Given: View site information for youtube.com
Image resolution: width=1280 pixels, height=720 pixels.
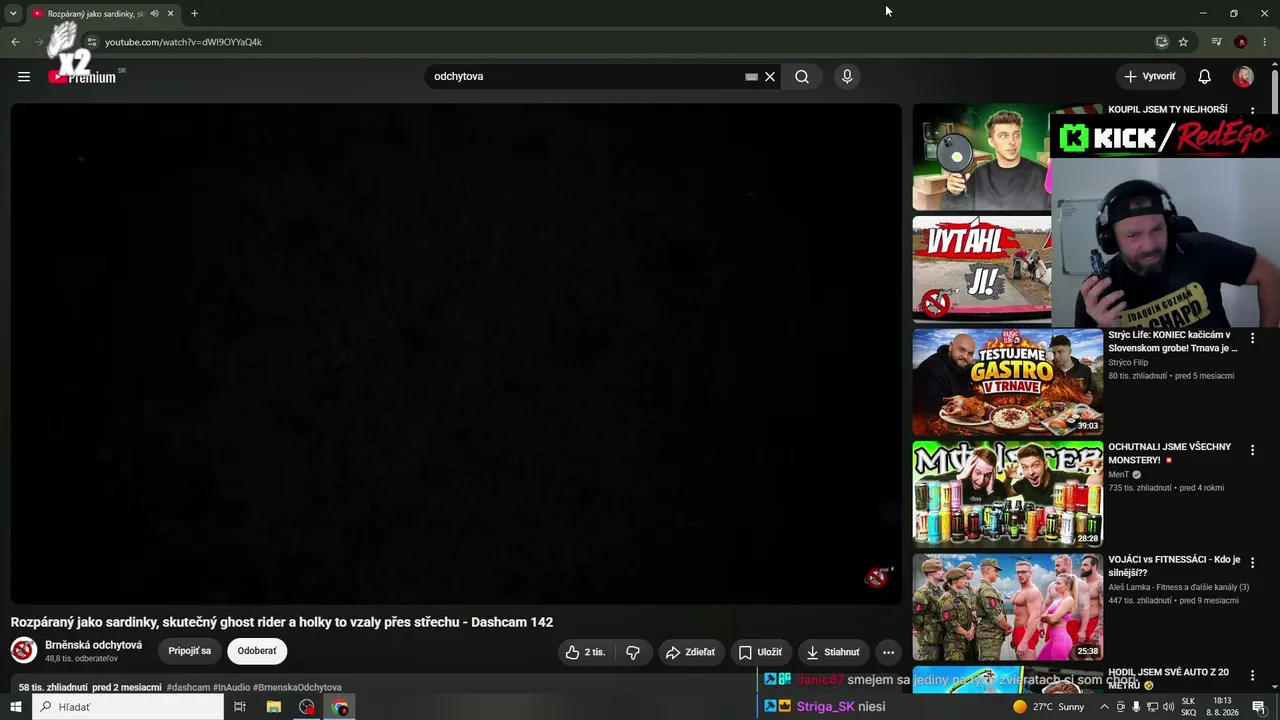Looking at the screenshot, I should pos(91,42).
